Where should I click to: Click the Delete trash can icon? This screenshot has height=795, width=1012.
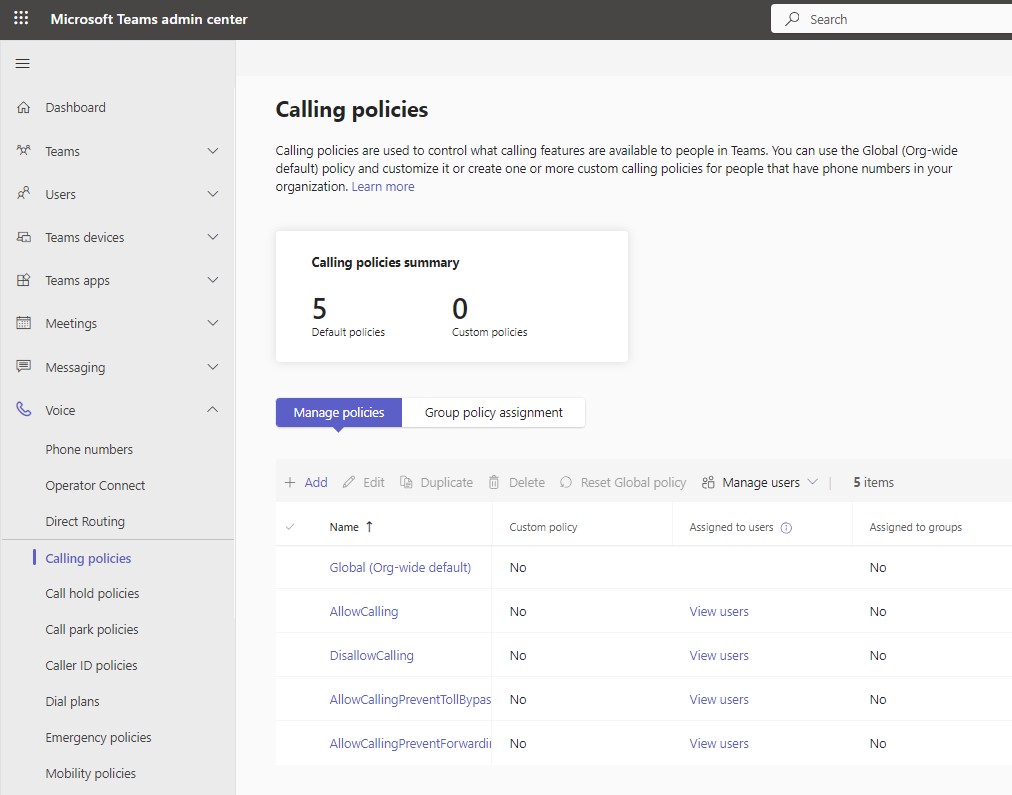494,483
